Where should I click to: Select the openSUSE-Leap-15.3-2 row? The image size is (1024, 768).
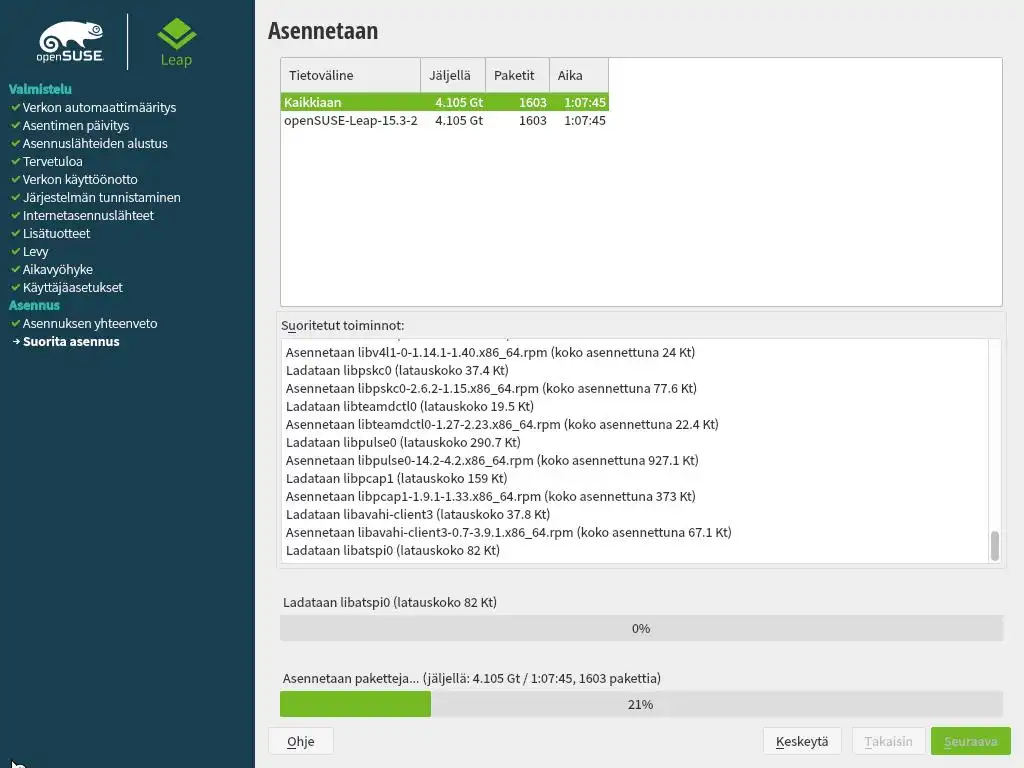[445, 120]
